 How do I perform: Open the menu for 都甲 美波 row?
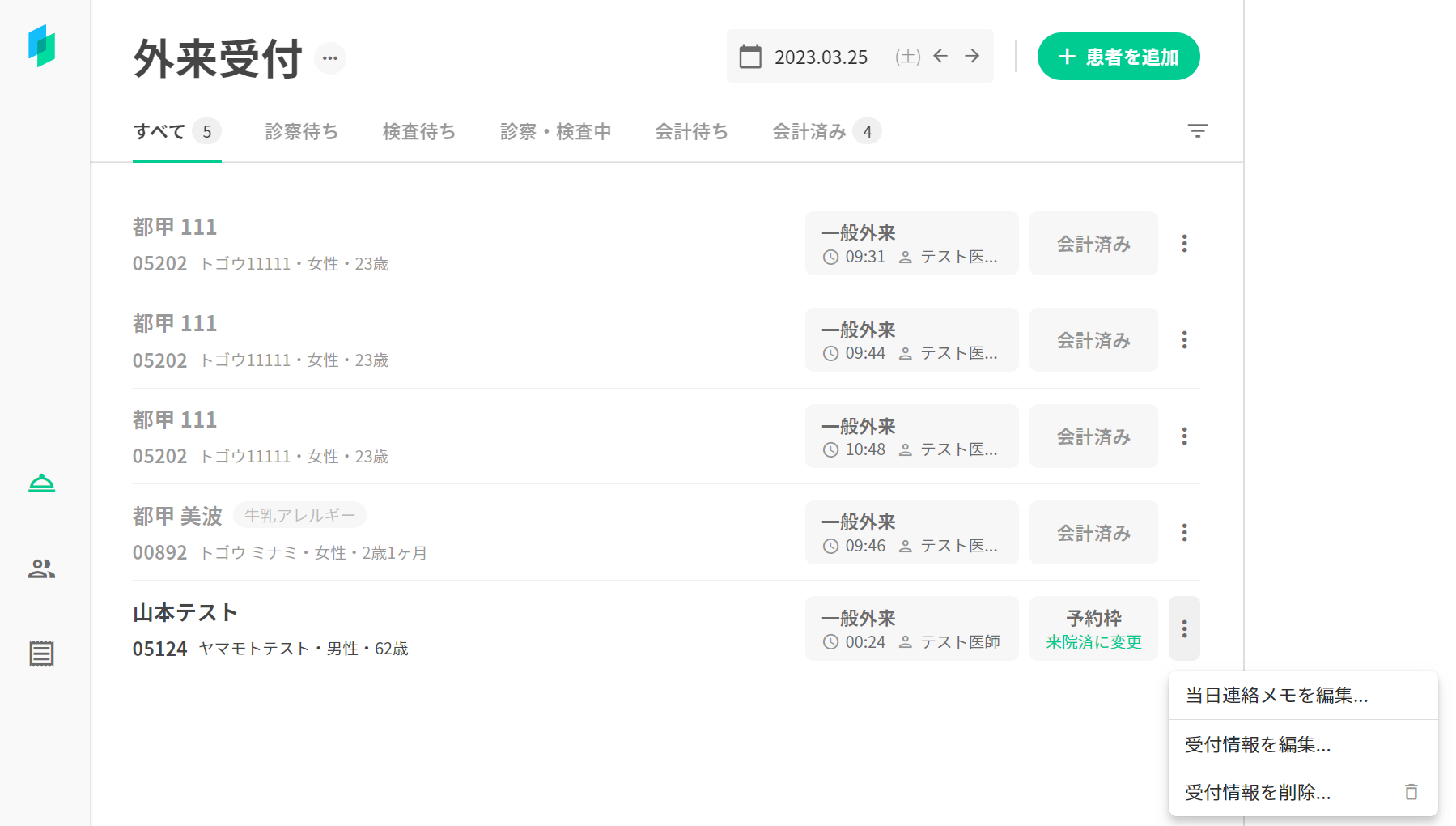1184,533
